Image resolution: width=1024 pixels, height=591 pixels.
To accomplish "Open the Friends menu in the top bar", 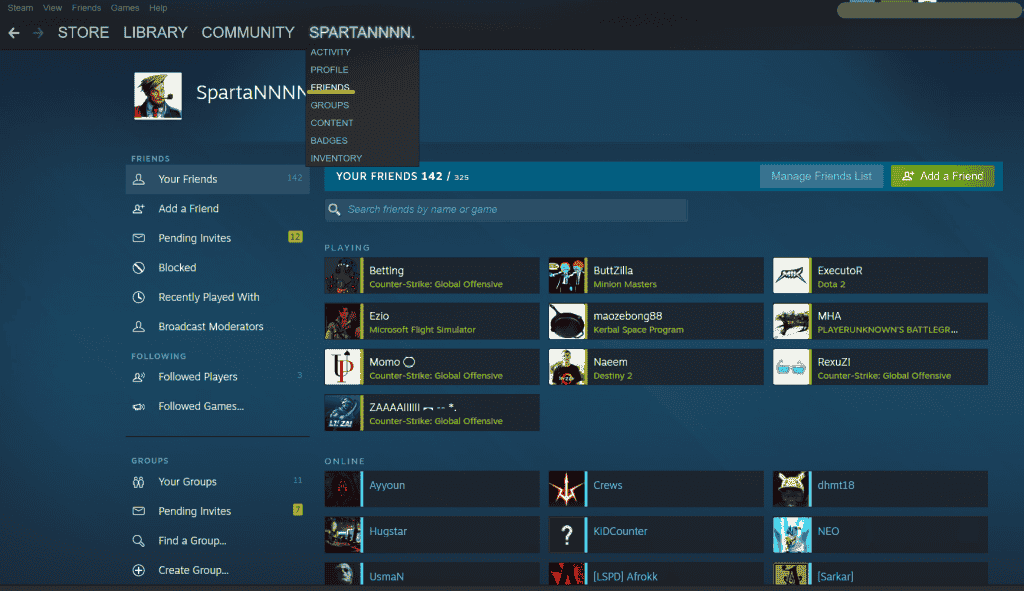I will (86, 7).
